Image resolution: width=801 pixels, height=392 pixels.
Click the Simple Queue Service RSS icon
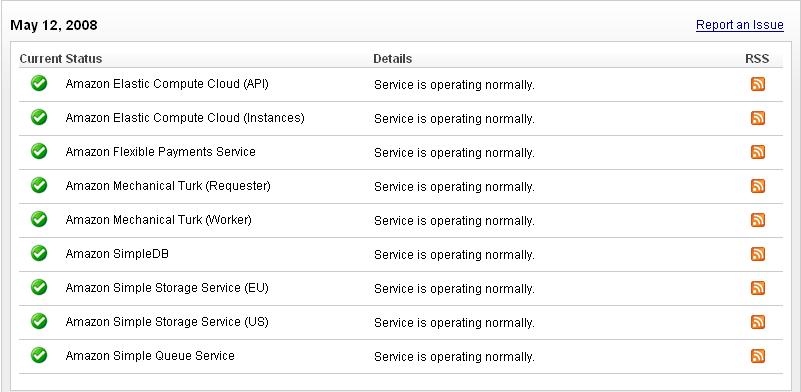pyautogui.click(x=758, y=356)
